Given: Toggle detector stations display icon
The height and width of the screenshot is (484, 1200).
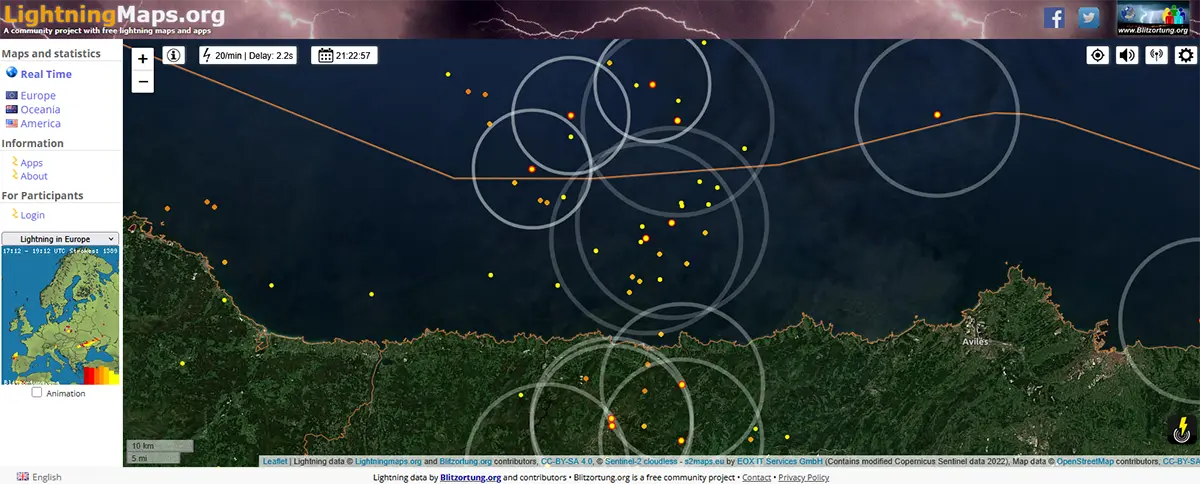Looking at the screenshot, I should pos(1156,55).
